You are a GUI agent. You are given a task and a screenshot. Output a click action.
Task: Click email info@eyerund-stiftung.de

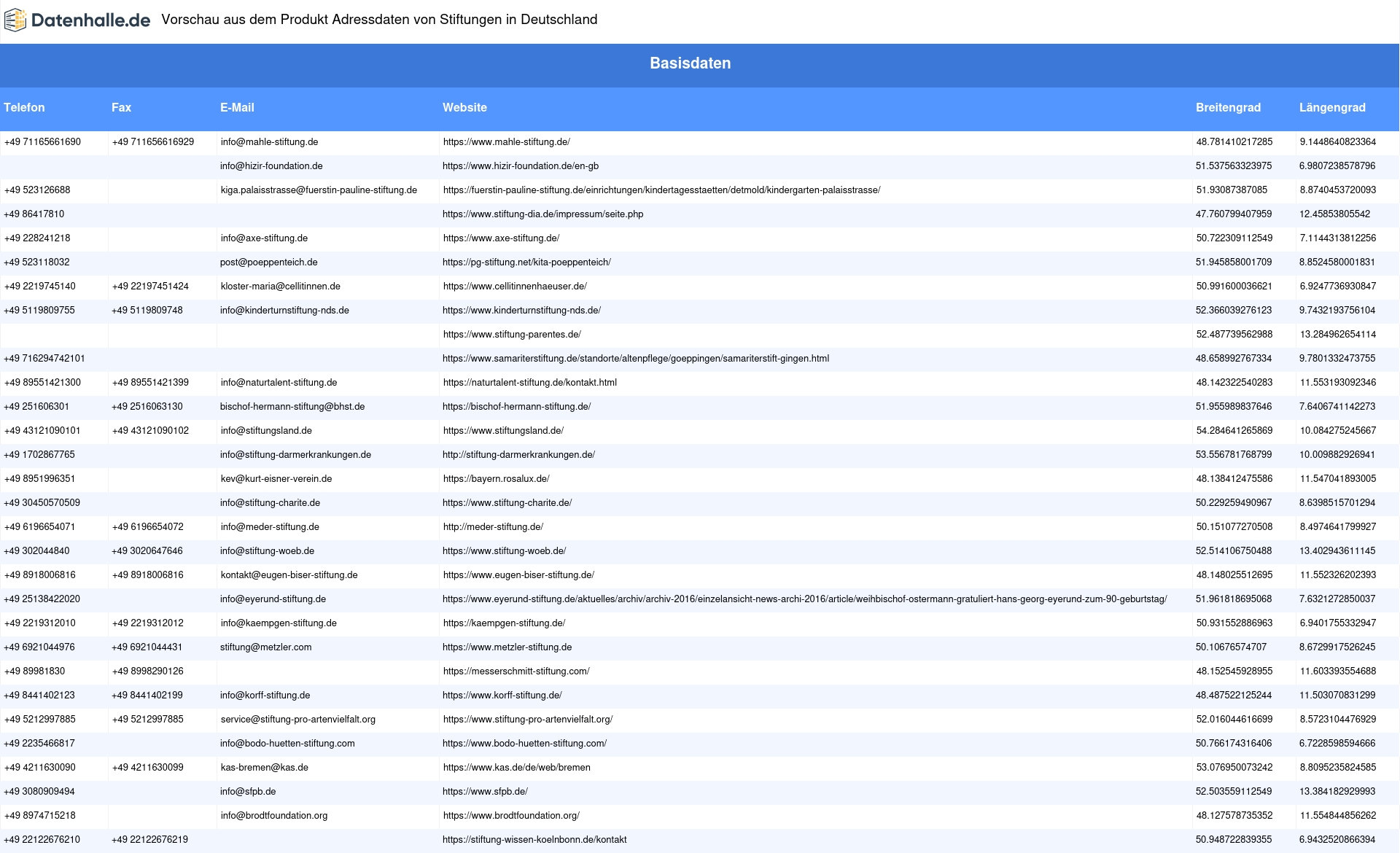point(273,599)
